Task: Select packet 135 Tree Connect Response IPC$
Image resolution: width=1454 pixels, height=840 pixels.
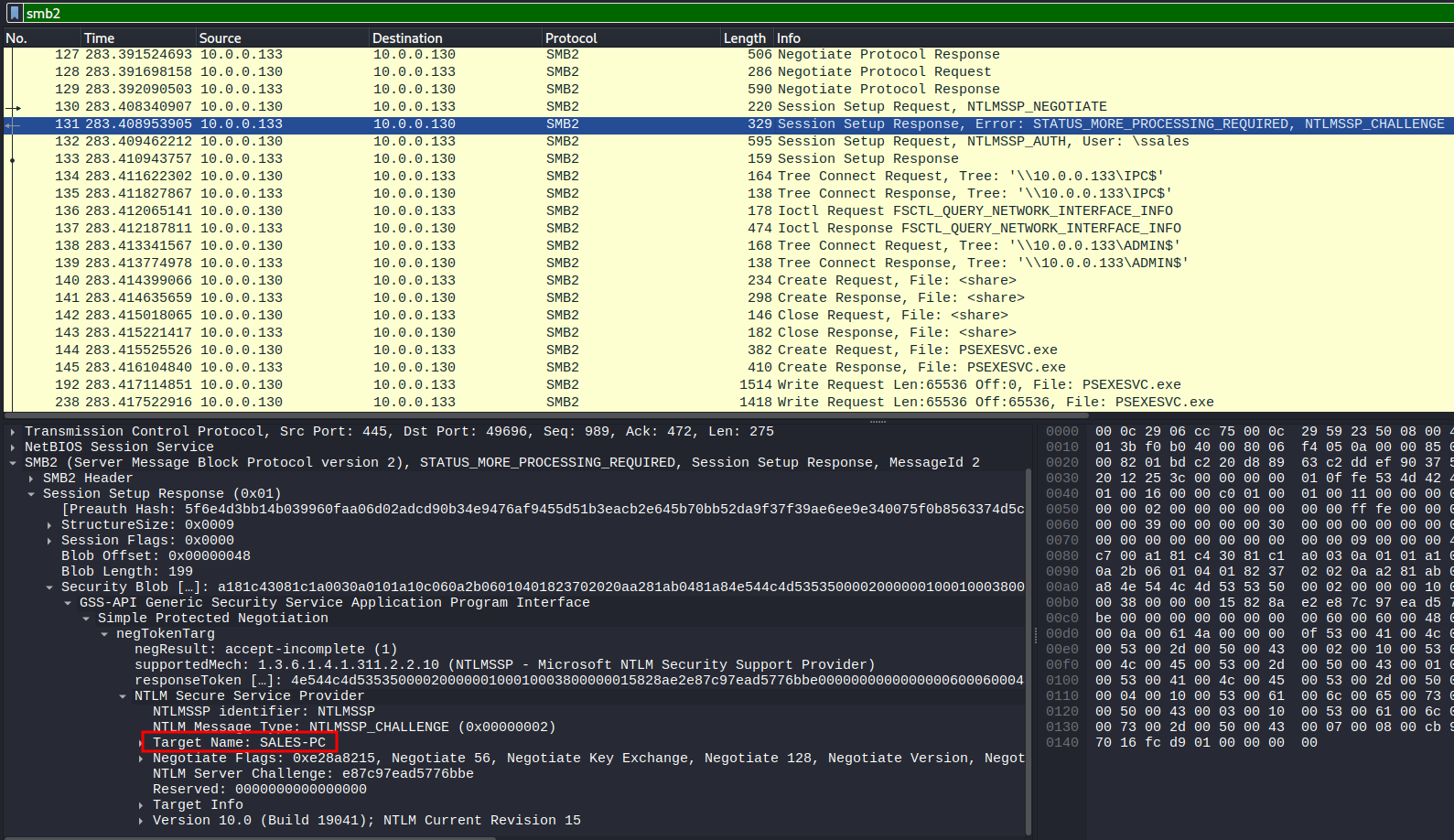Action: pyautogui.click(x=728, y=194)
